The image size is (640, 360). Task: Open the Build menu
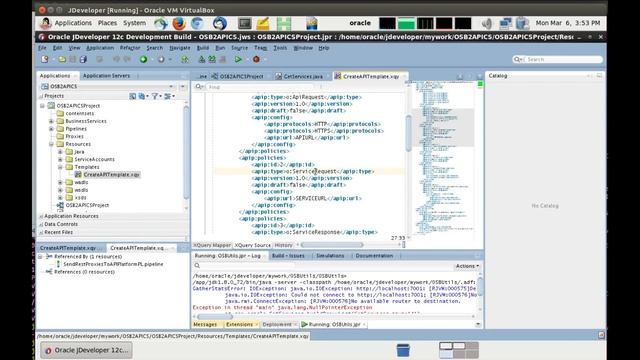tap(203, 48)
